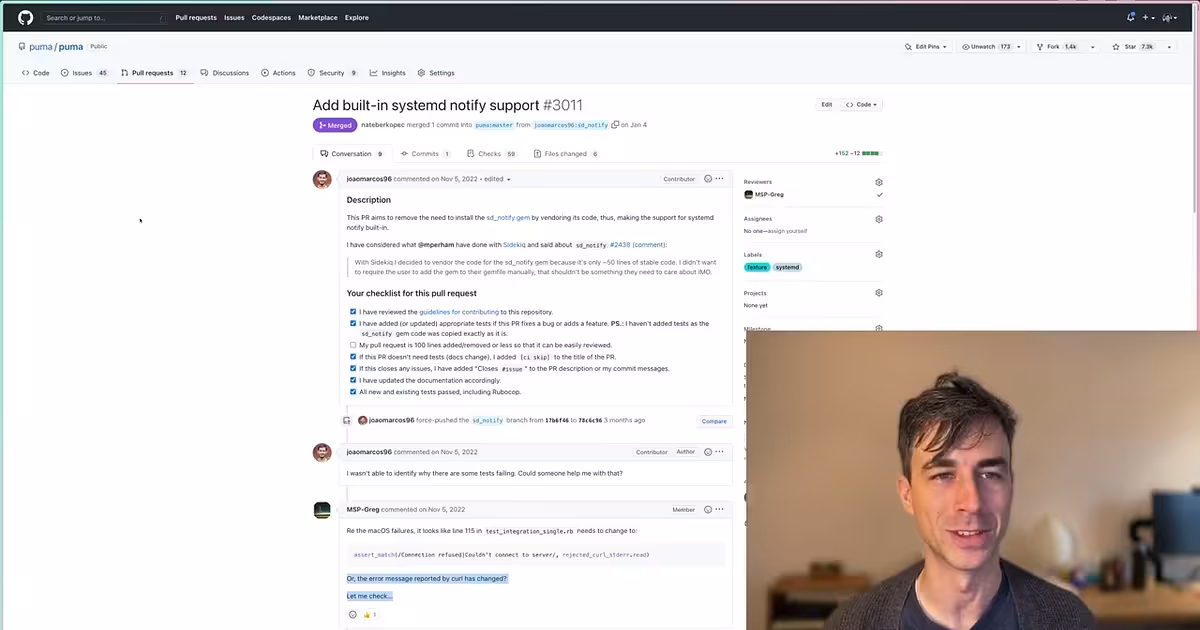The width and height of the screenshot is (1200, 630).
Task: Expand the Code dropdown beside Edit
Action: click(862, 104)
